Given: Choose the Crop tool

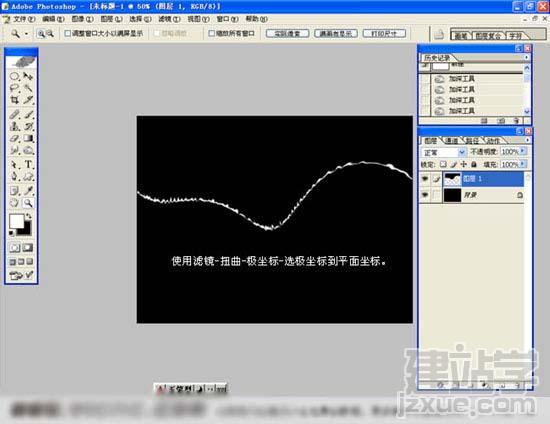Looking at the screenshot, I should pyautogui.click(x=14, y=100).
